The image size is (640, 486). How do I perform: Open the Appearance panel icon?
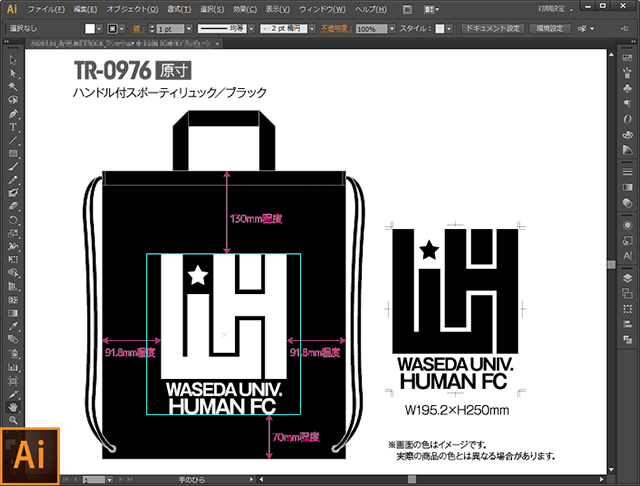[x=627, y=225]
